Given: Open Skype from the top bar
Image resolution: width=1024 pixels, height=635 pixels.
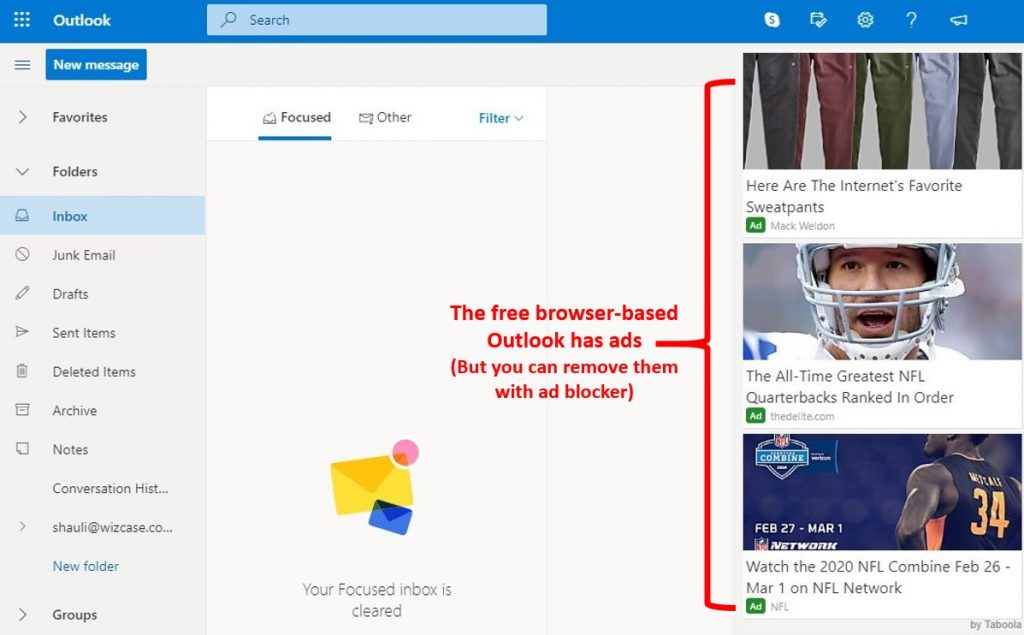Looking at the screenshot, I should click(x=772, y=20).
